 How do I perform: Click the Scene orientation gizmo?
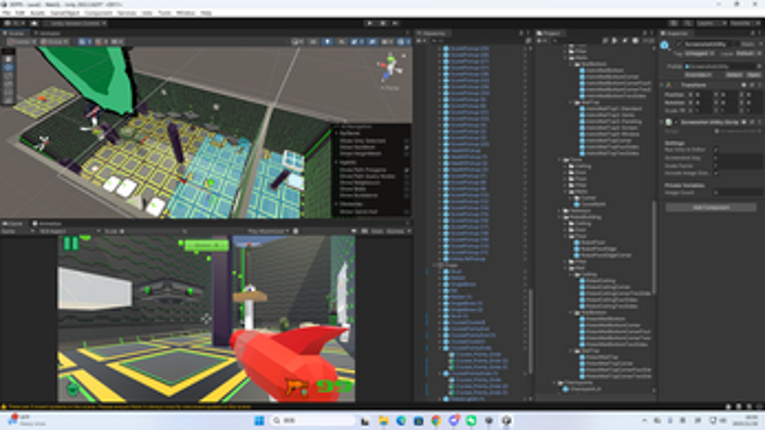[391, 67]
